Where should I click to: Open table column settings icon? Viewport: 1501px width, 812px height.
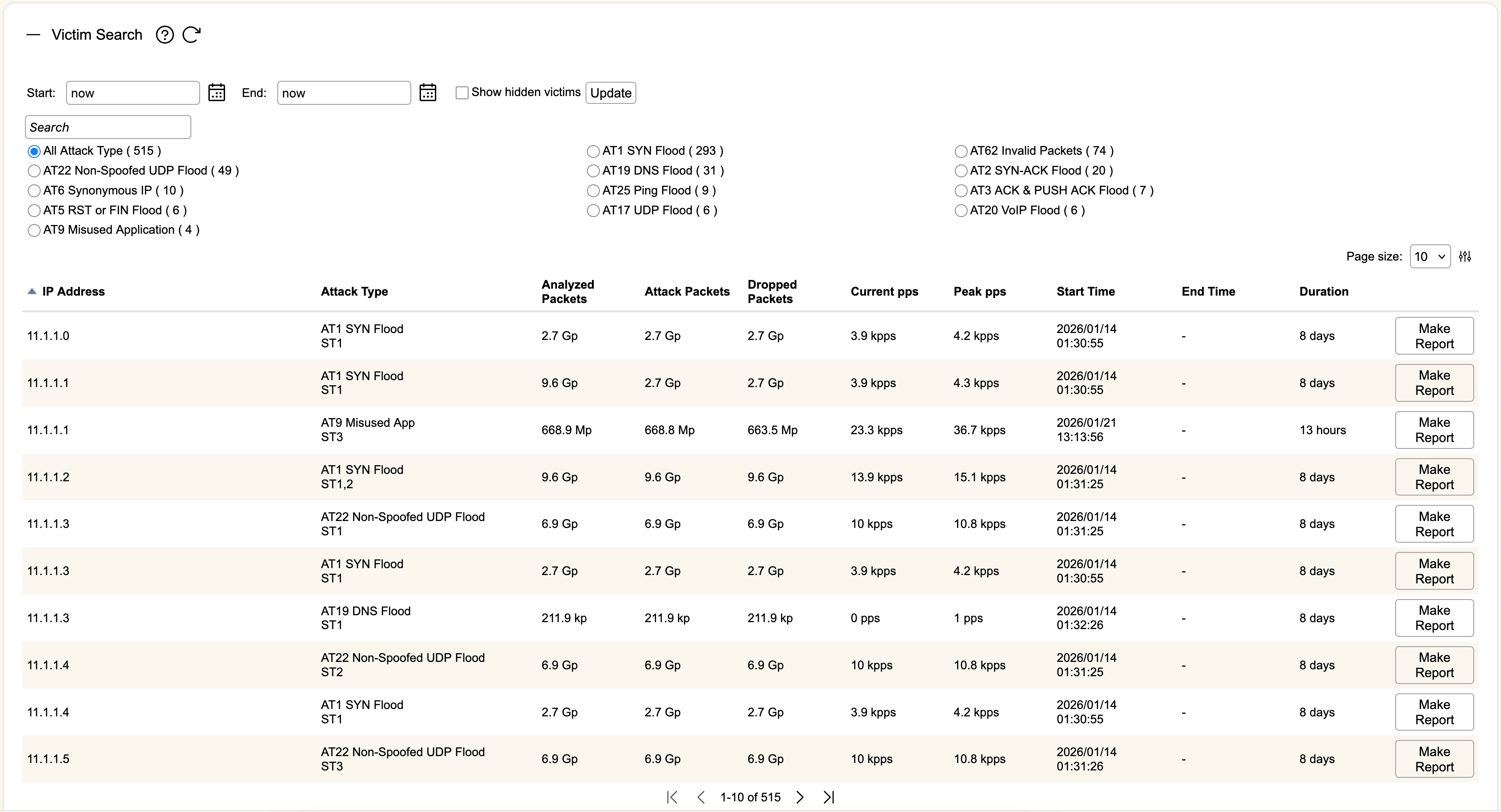click(1465, 256)
